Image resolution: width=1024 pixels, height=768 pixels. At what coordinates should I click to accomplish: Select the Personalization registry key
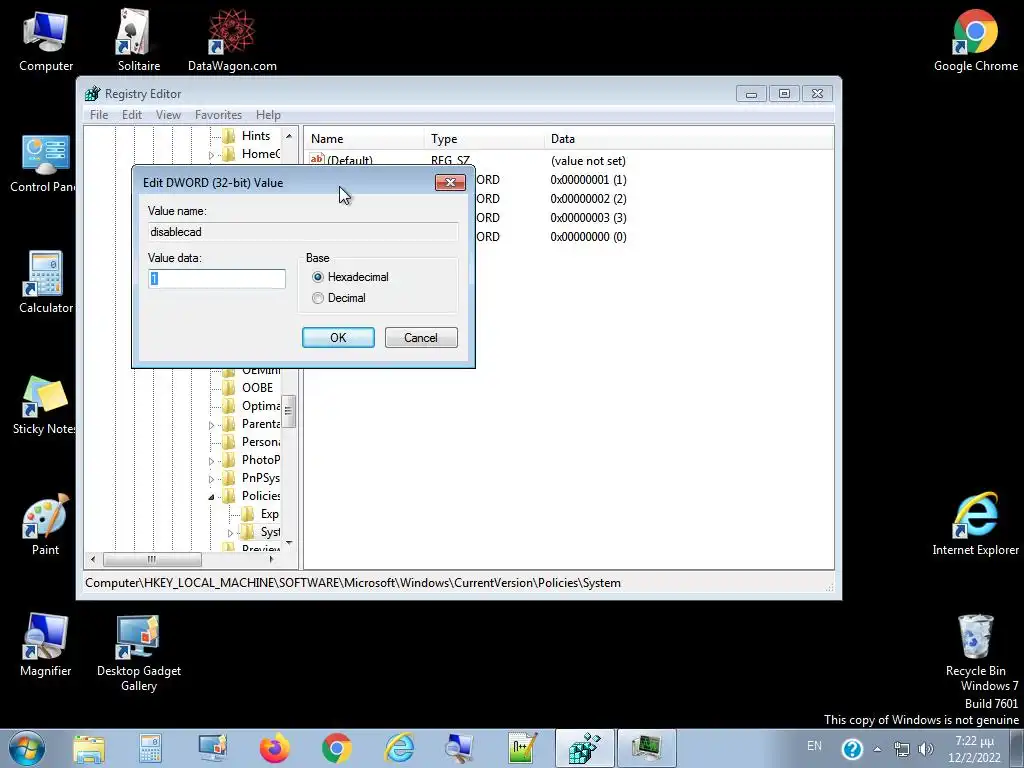point(261,442)
